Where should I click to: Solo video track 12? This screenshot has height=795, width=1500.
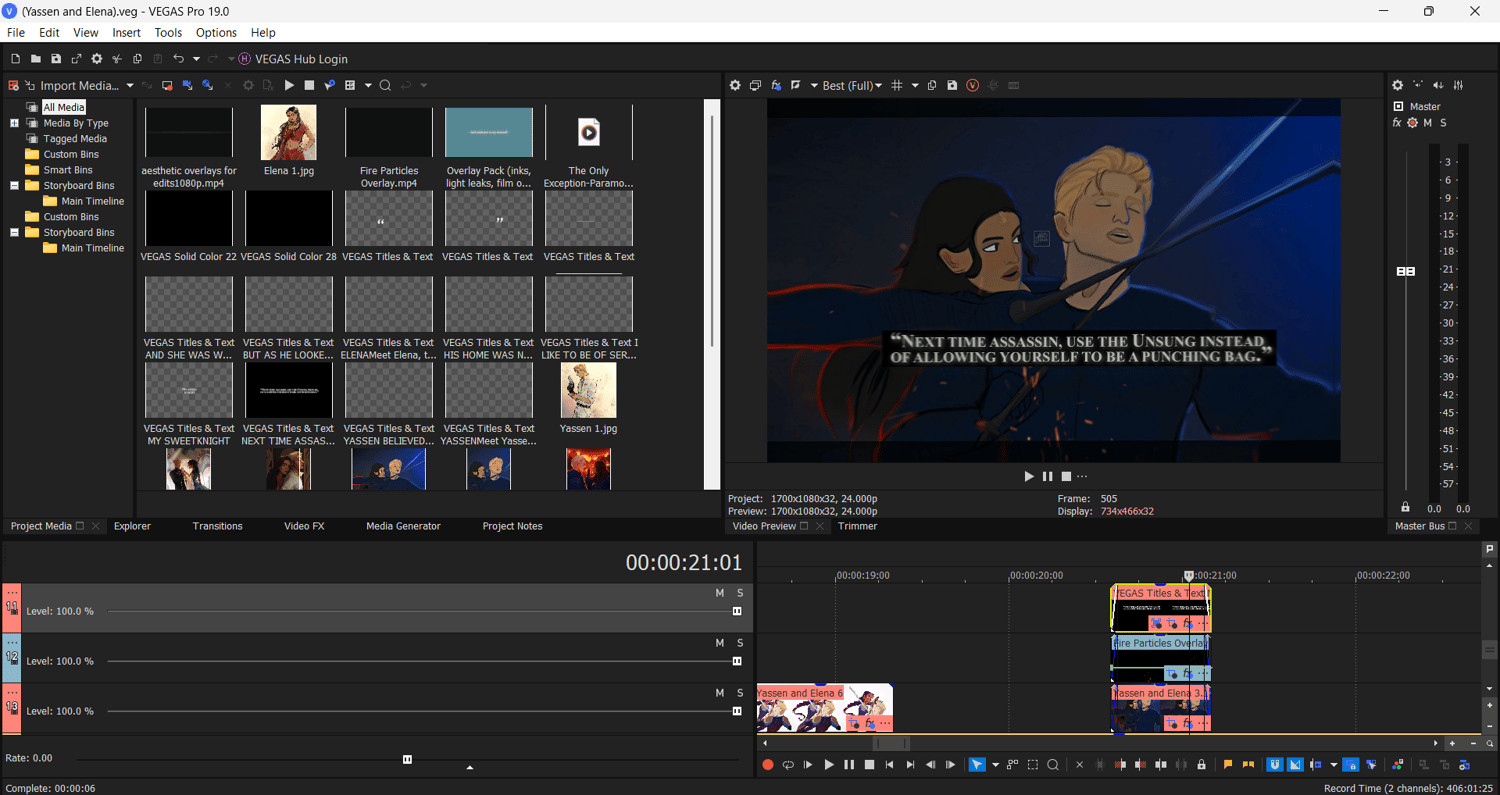click(740, 643)
